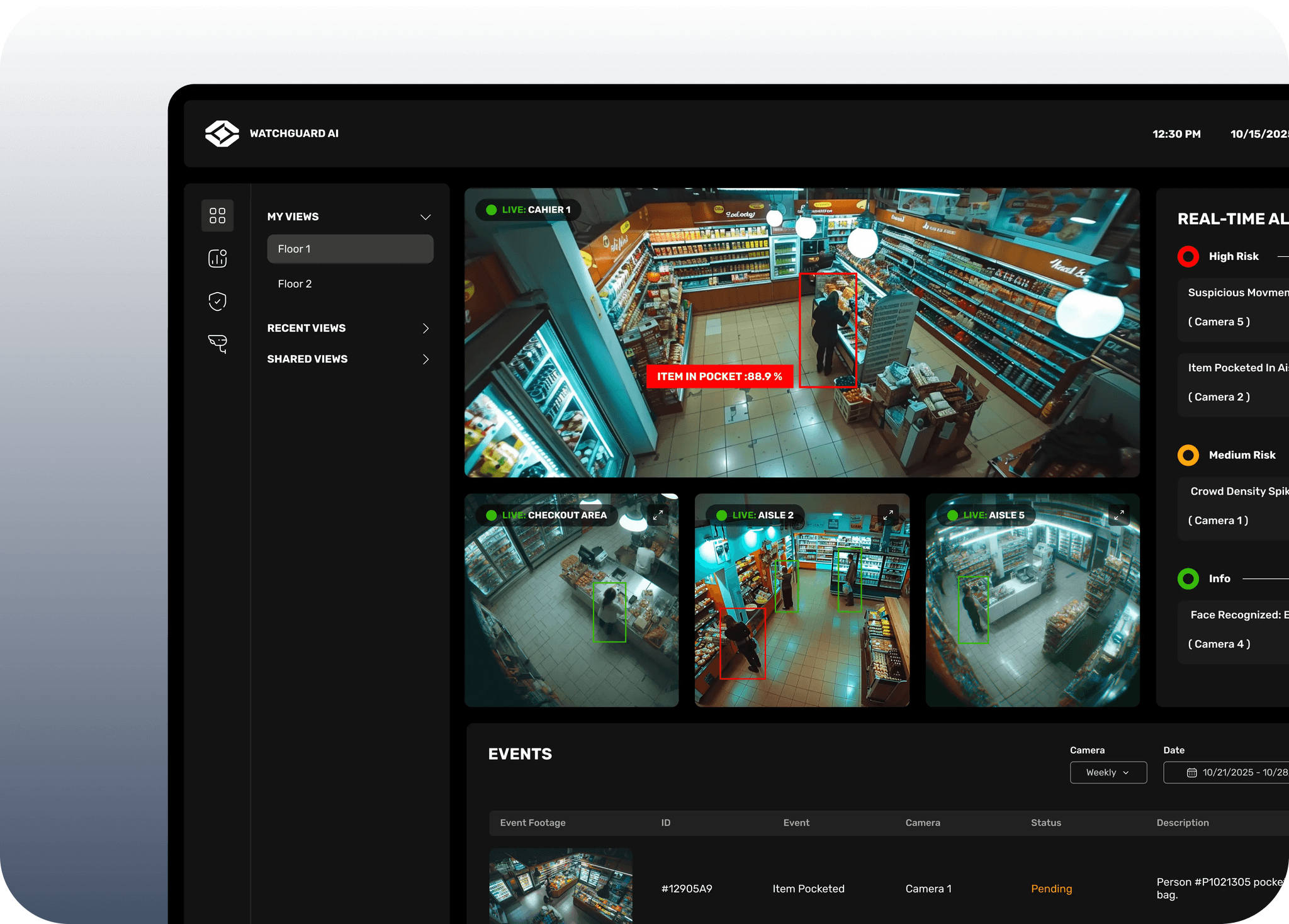The image size is (1289, 924).
Task: Expand the Aisle 2 camera feed
Action: click(x=888, y=515)
